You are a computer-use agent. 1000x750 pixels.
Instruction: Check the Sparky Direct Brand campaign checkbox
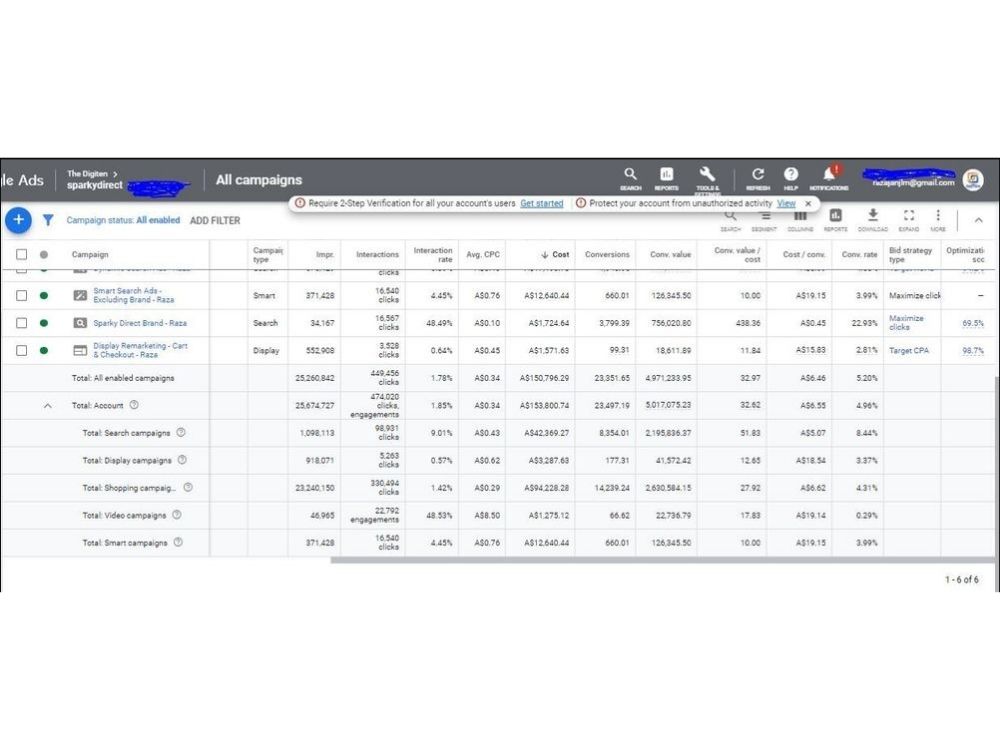coord(22,323)
